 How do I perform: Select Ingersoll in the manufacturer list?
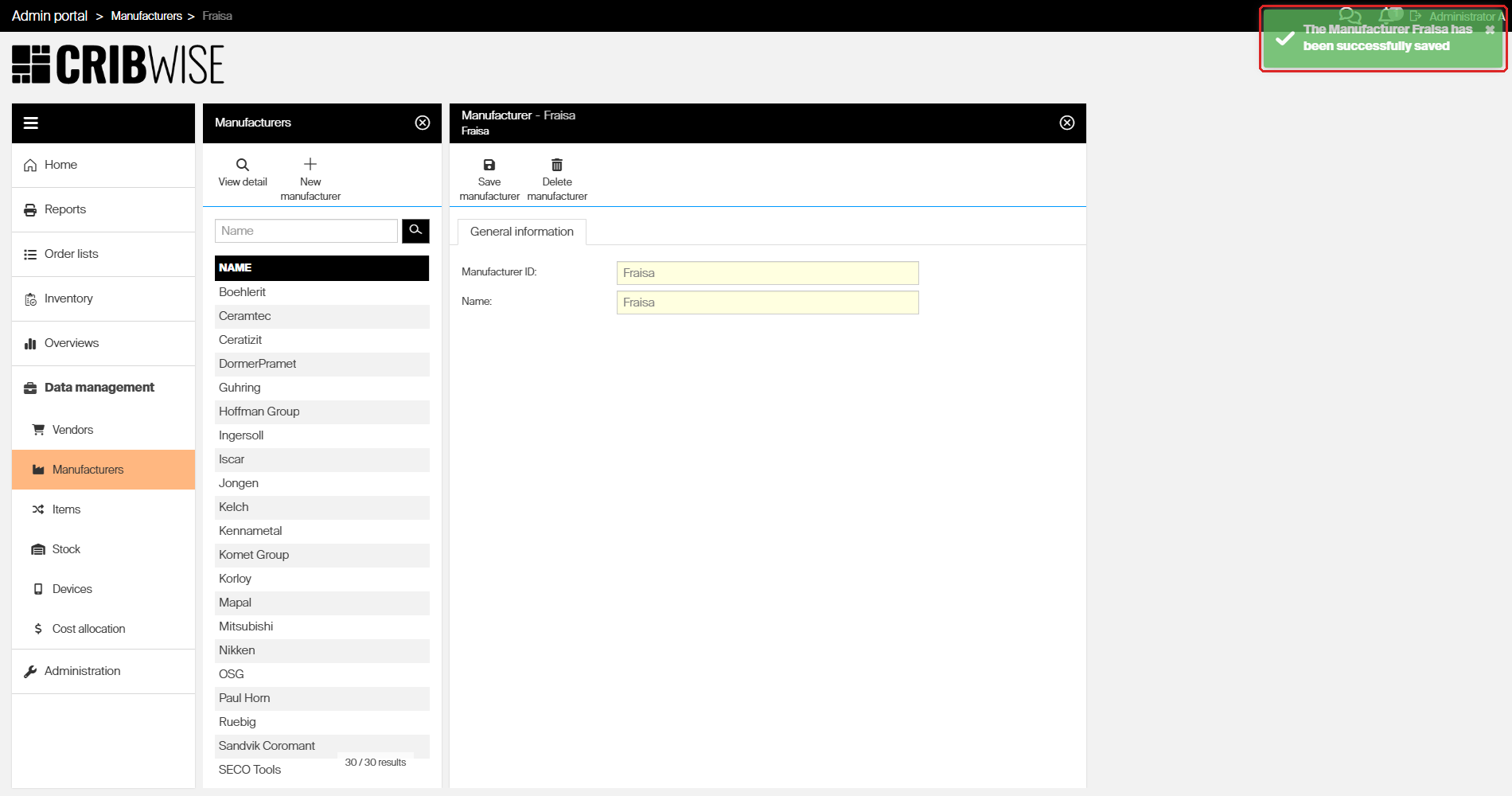[321, 436]
